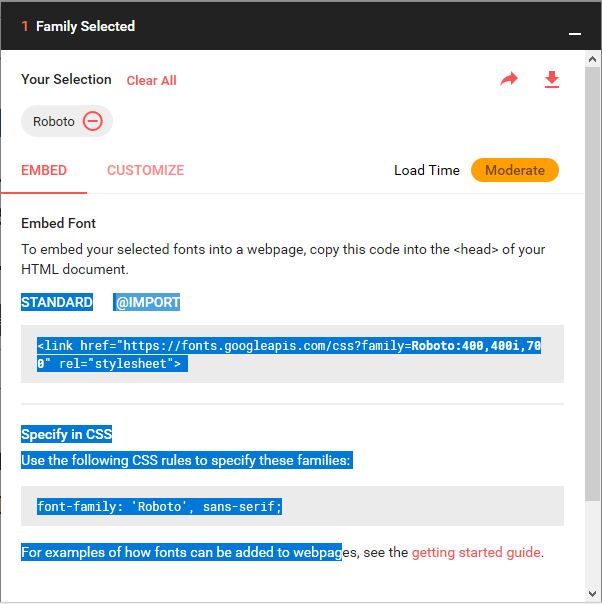Image resolution: width=602 pixels, height=604 pixels.
Task: Click scrollbar down arrow
Action: point(592,594)
